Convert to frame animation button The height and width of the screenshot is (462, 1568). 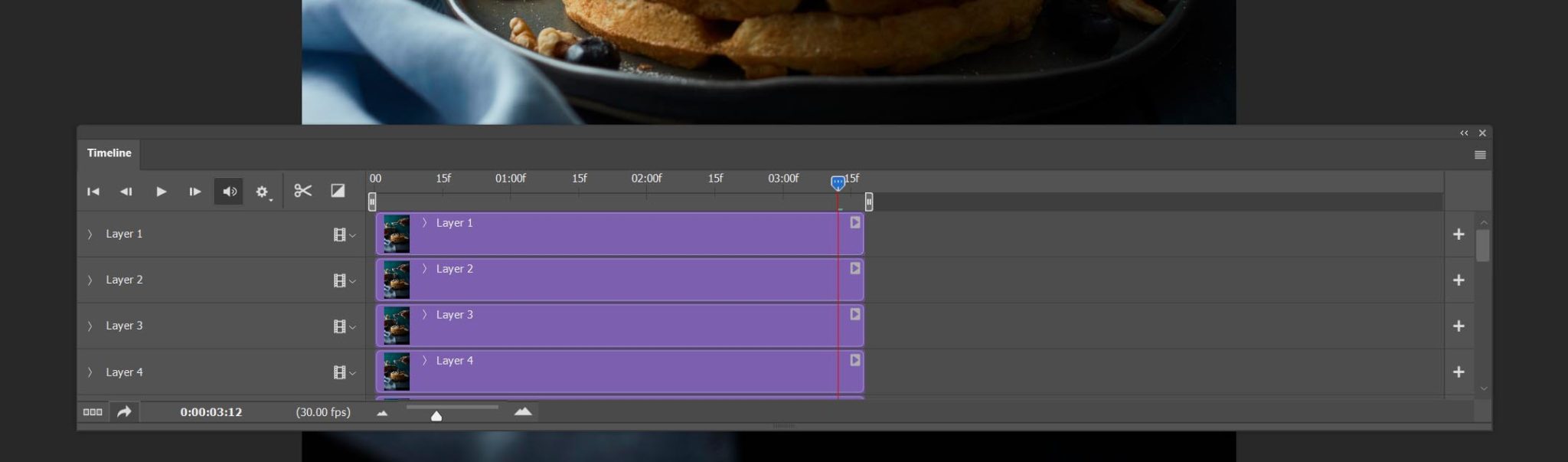(x=93, y=412)
